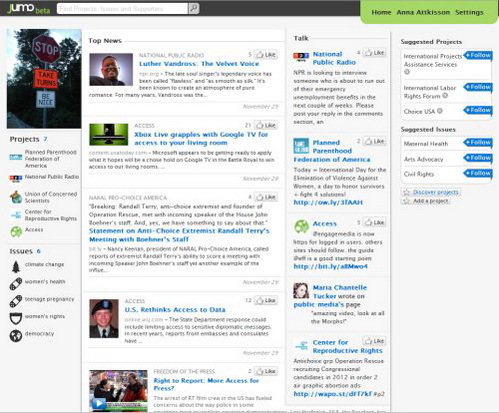Click teenage pregnancy bandage icon
The width and height of the screenshot is (499, 413).
(16, 301)
